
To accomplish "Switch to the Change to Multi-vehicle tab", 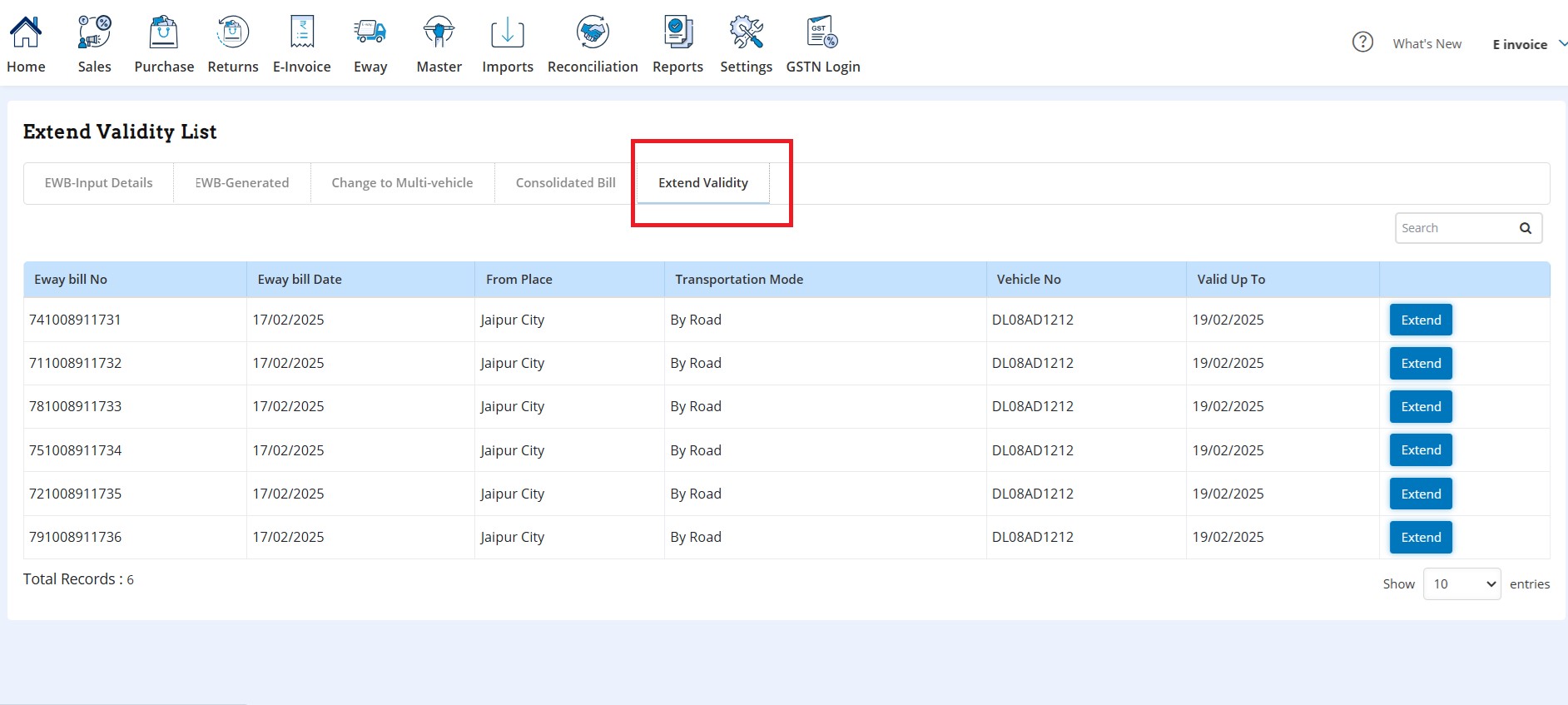I will (402, 183).
